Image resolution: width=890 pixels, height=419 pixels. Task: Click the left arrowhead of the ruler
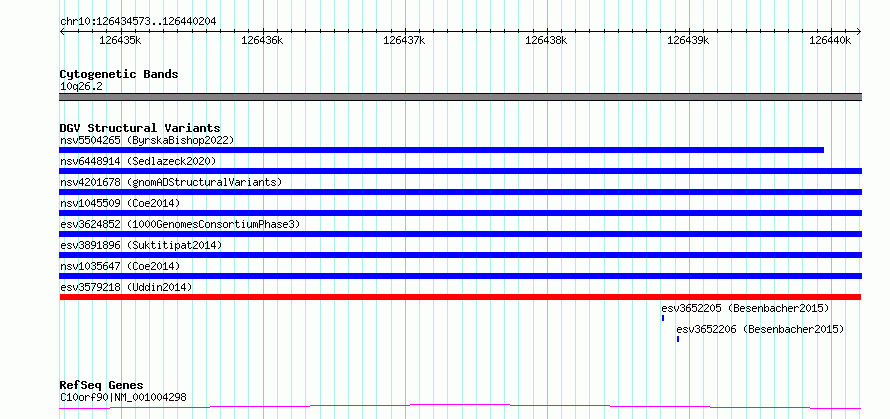pos(62,32)
